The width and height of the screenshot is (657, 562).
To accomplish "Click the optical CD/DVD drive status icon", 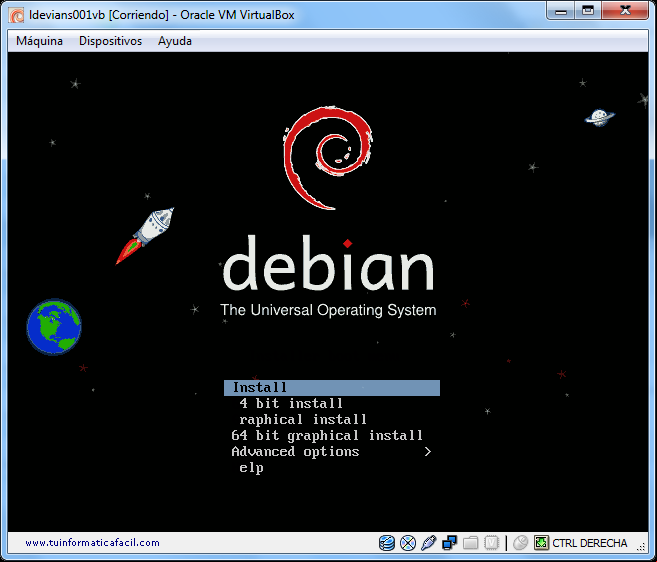I will tap(408, 543).
